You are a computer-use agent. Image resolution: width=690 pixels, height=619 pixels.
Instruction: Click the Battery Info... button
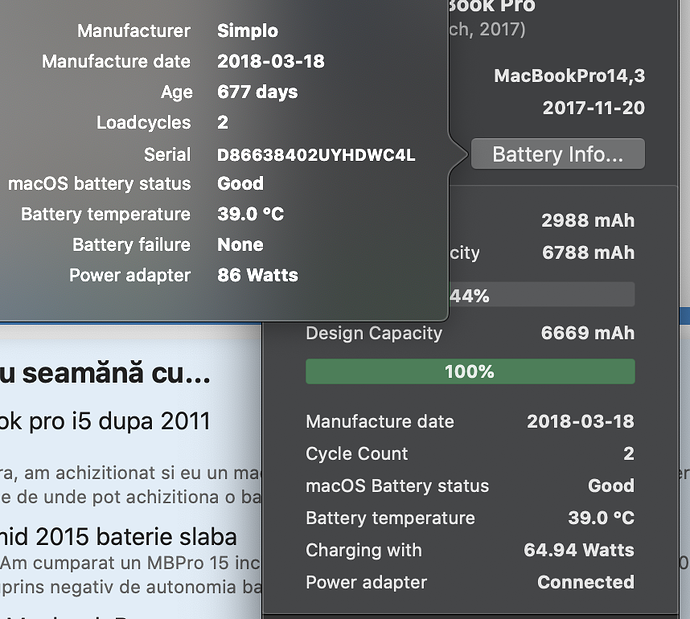point(557,154)
